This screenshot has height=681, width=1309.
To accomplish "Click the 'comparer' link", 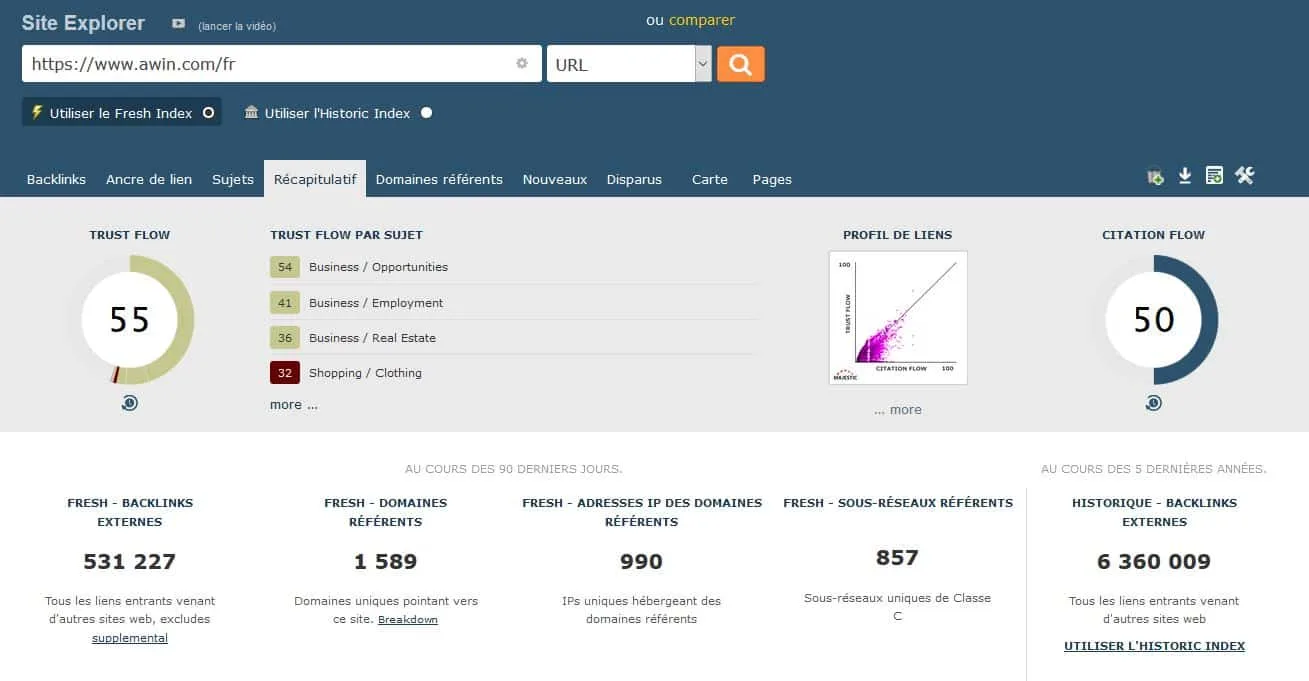I will [702, 20].
